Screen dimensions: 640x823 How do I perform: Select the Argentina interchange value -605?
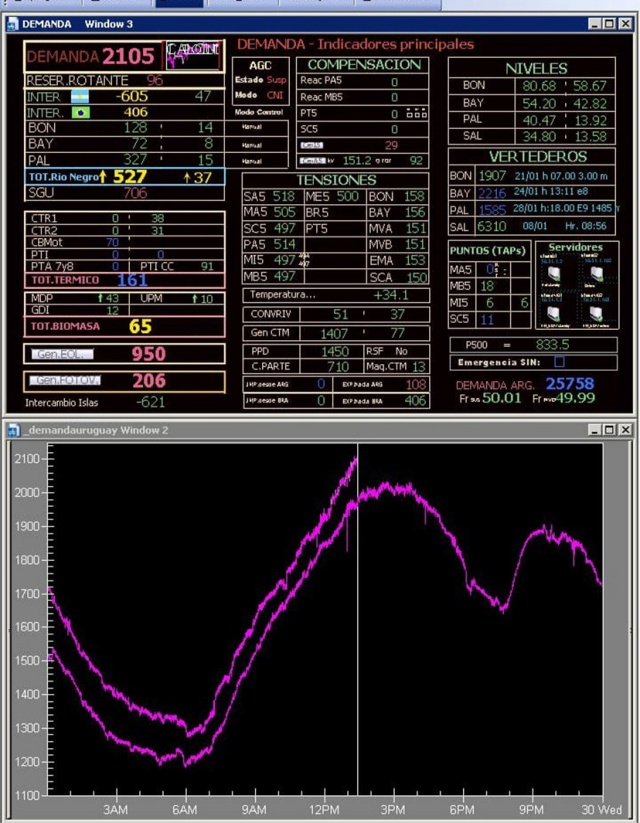coord(132,97)
